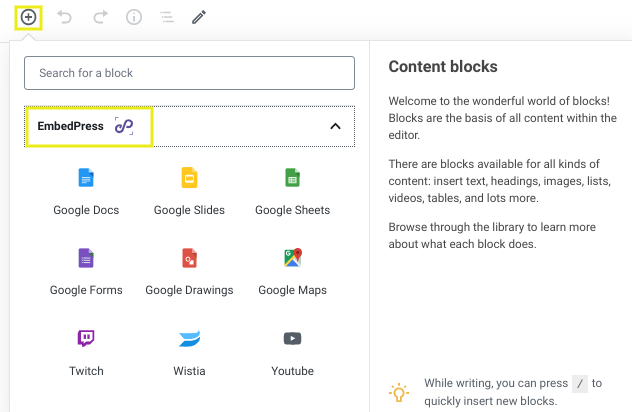Open the block navigation list icon
Viewport: 632px width, 412px height.
click(x=167, y=17)
